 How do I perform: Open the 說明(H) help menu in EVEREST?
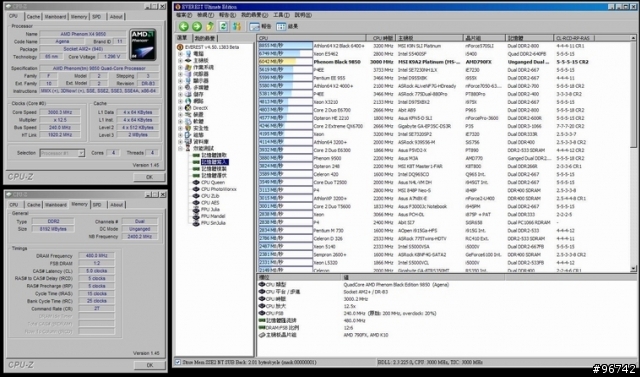pyautogui.click(x=303, y=15)
